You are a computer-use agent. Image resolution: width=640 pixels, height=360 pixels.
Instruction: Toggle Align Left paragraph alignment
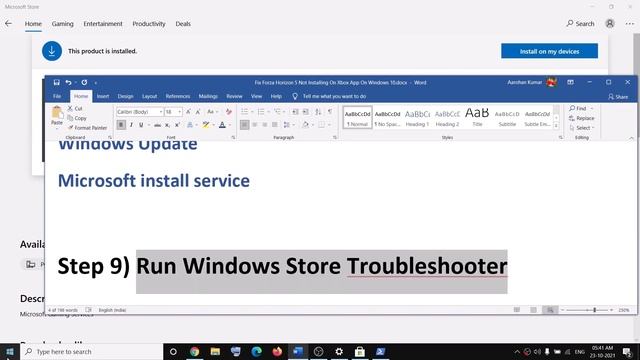pos(244,125)
